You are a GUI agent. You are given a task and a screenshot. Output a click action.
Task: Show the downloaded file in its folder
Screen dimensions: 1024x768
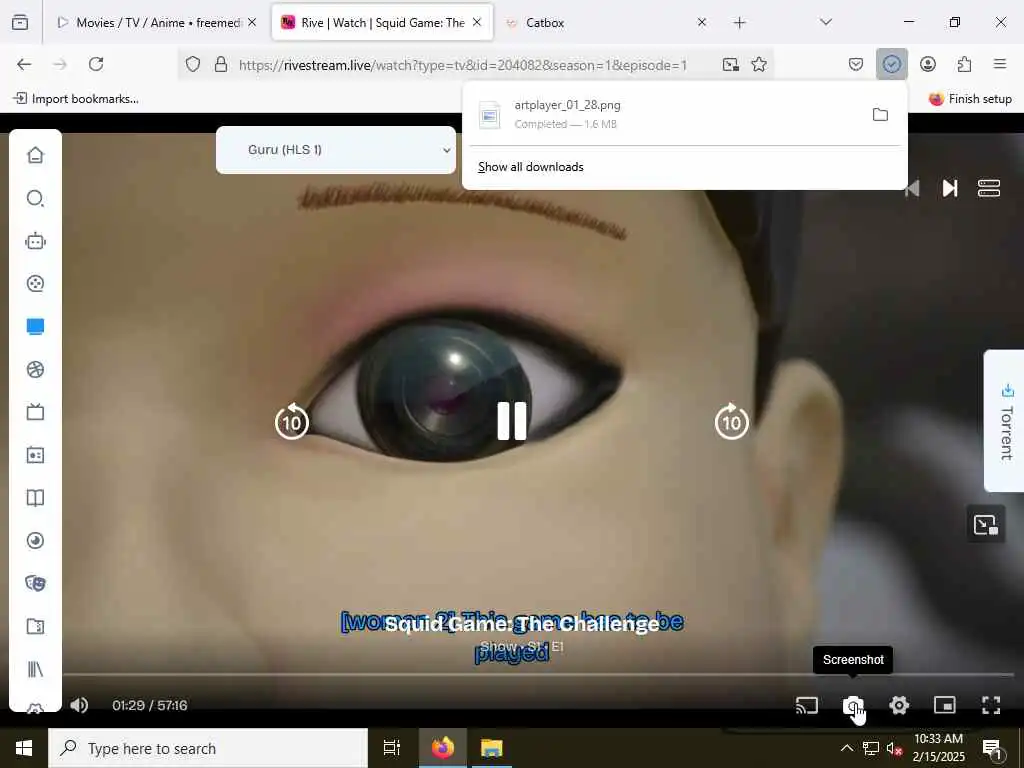880,115
